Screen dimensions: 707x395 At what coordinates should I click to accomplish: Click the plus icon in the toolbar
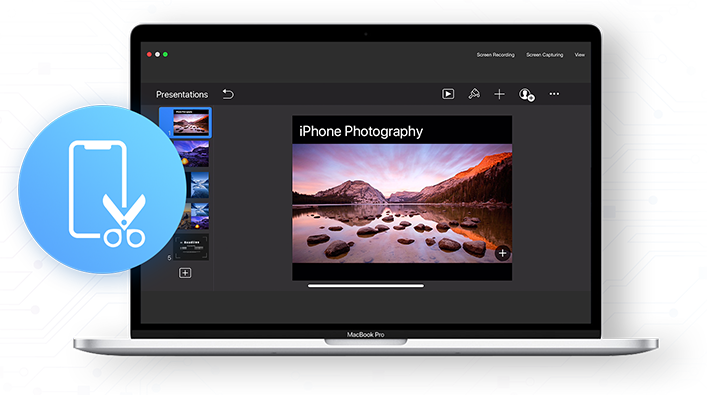[x=499, y=94]
